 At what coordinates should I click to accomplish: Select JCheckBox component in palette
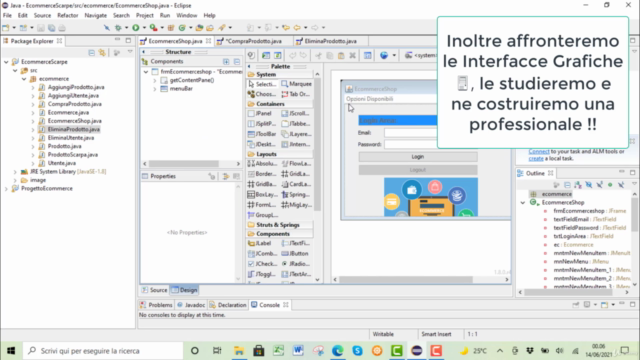(x=262, y=264)
